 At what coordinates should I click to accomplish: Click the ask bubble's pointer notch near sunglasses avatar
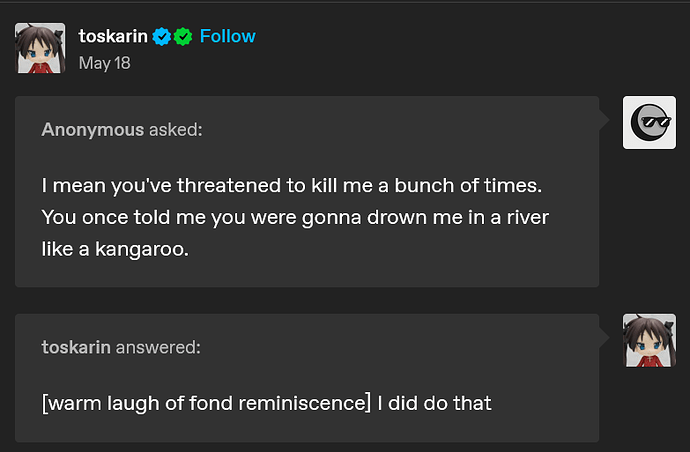pos(604,120)
